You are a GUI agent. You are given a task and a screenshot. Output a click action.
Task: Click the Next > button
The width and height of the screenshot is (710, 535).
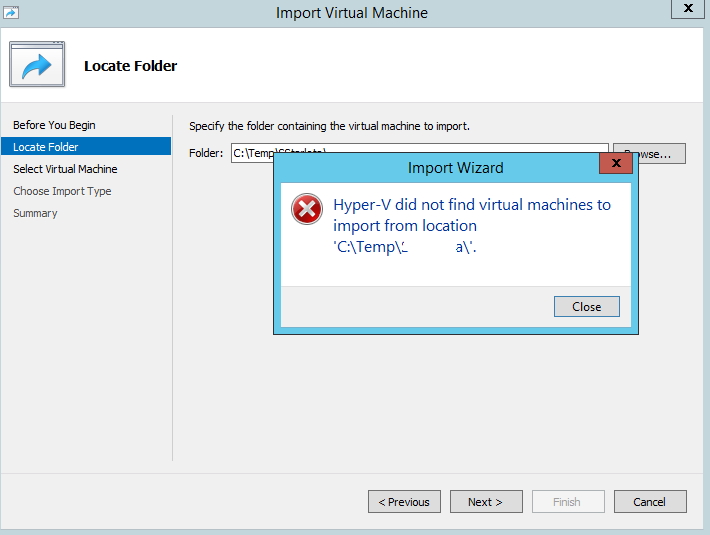tap(486, 502)
